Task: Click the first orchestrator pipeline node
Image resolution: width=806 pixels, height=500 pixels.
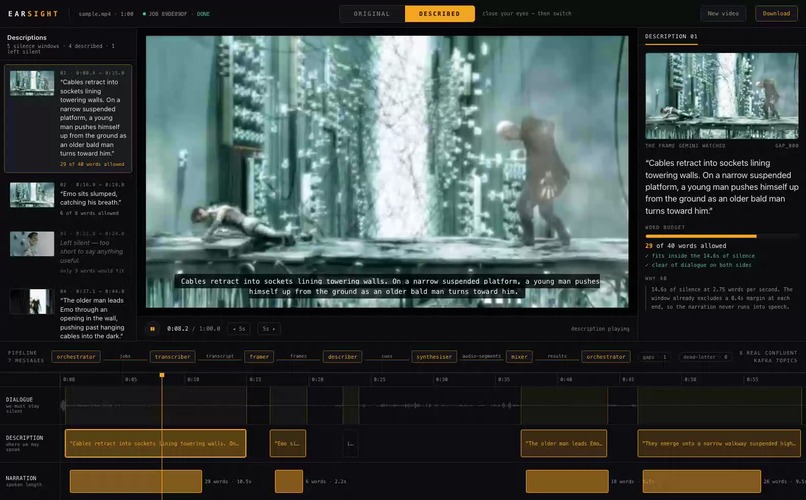Action: tap(76, 357)
